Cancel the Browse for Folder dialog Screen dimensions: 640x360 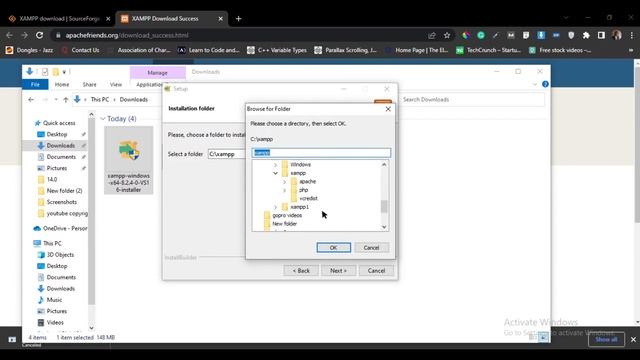371,248
